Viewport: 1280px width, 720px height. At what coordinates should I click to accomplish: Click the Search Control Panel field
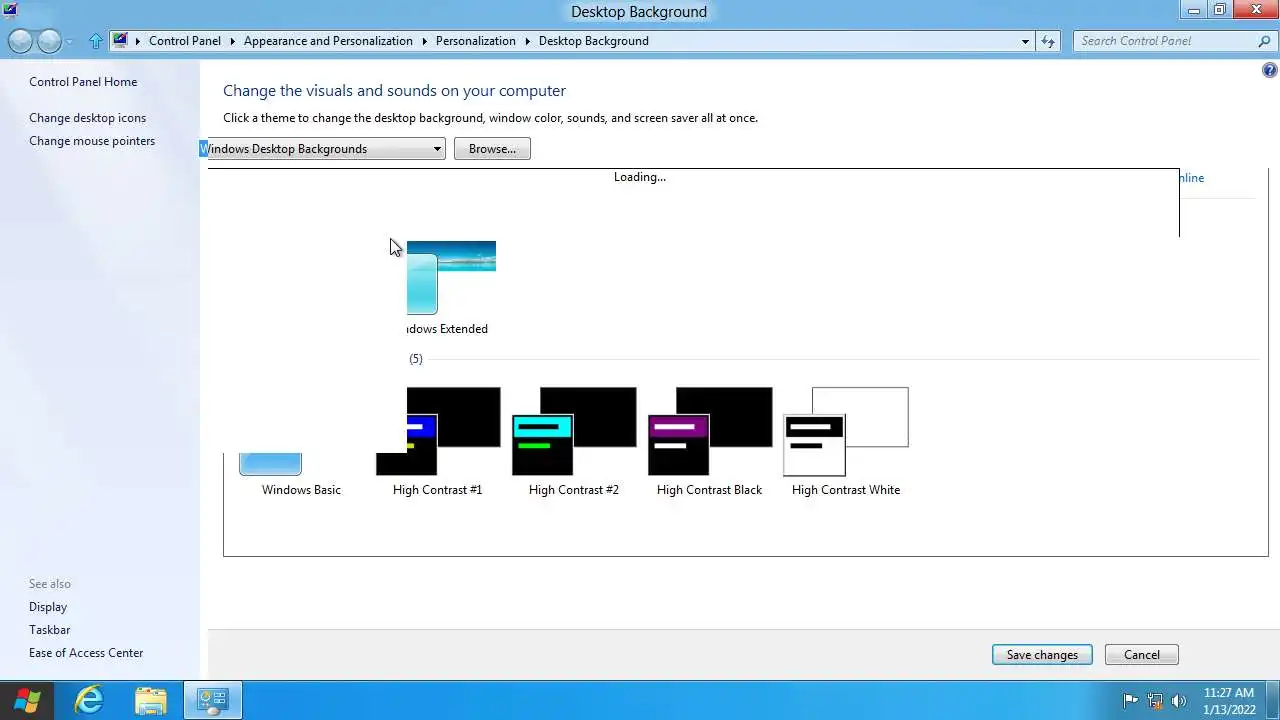tap(1165, 41)
